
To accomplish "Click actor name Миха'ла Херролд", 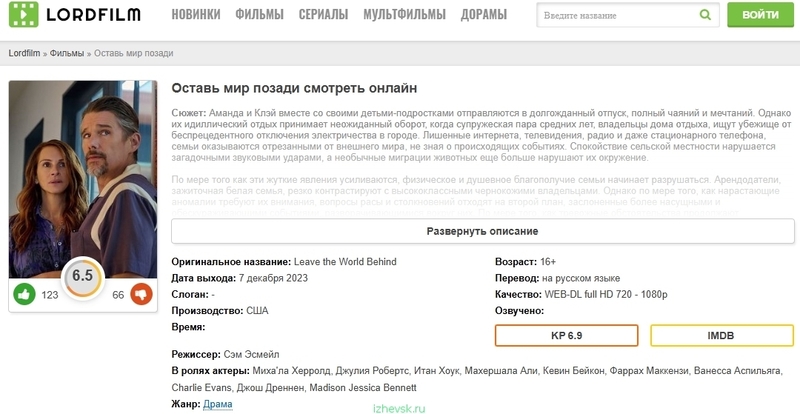I will tap(292, 371).
